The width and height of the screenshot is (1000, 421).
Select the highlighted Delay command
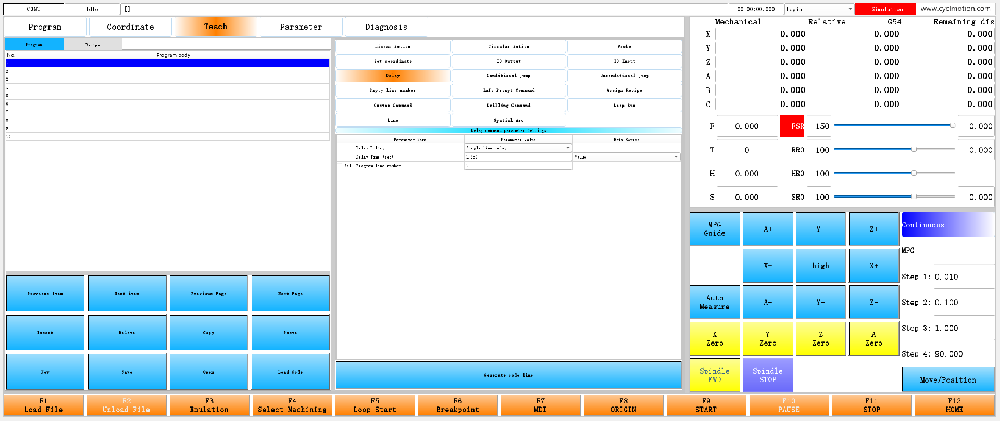393,75
